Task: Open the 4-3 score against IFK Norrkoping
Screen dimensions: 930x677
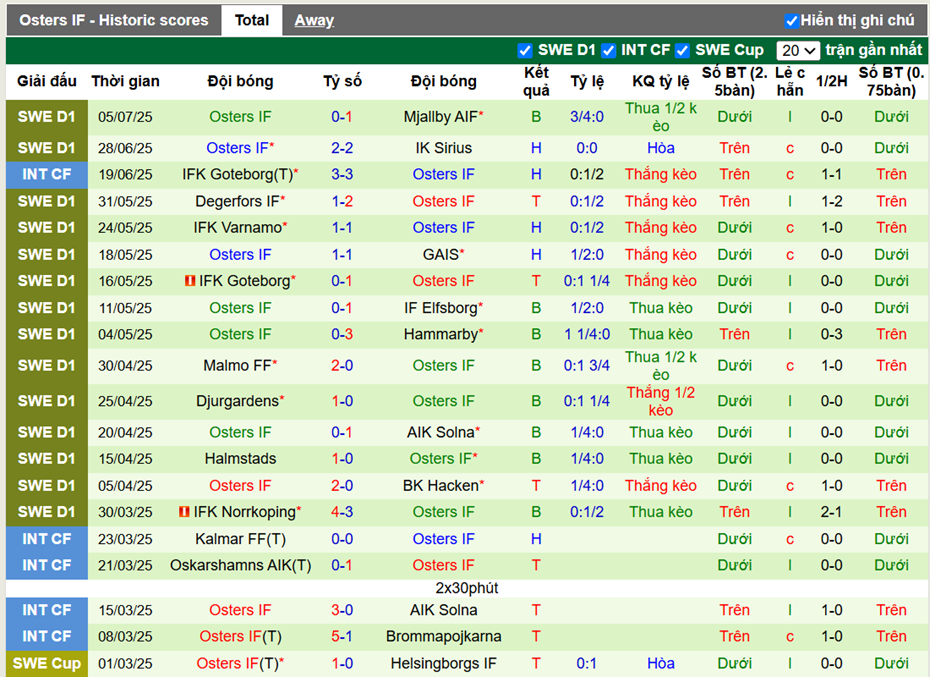Action: click(x=342, y=511)
